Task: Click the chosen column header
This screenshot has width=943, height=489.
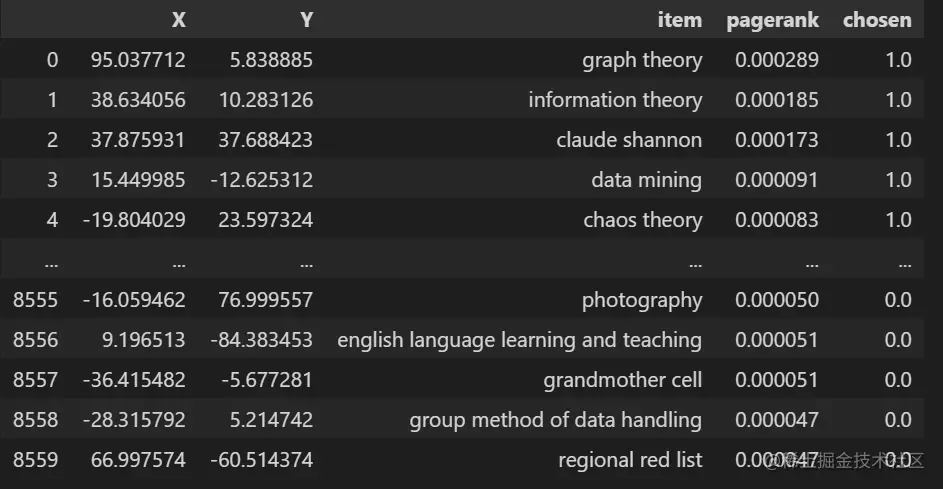Action: 877,20
